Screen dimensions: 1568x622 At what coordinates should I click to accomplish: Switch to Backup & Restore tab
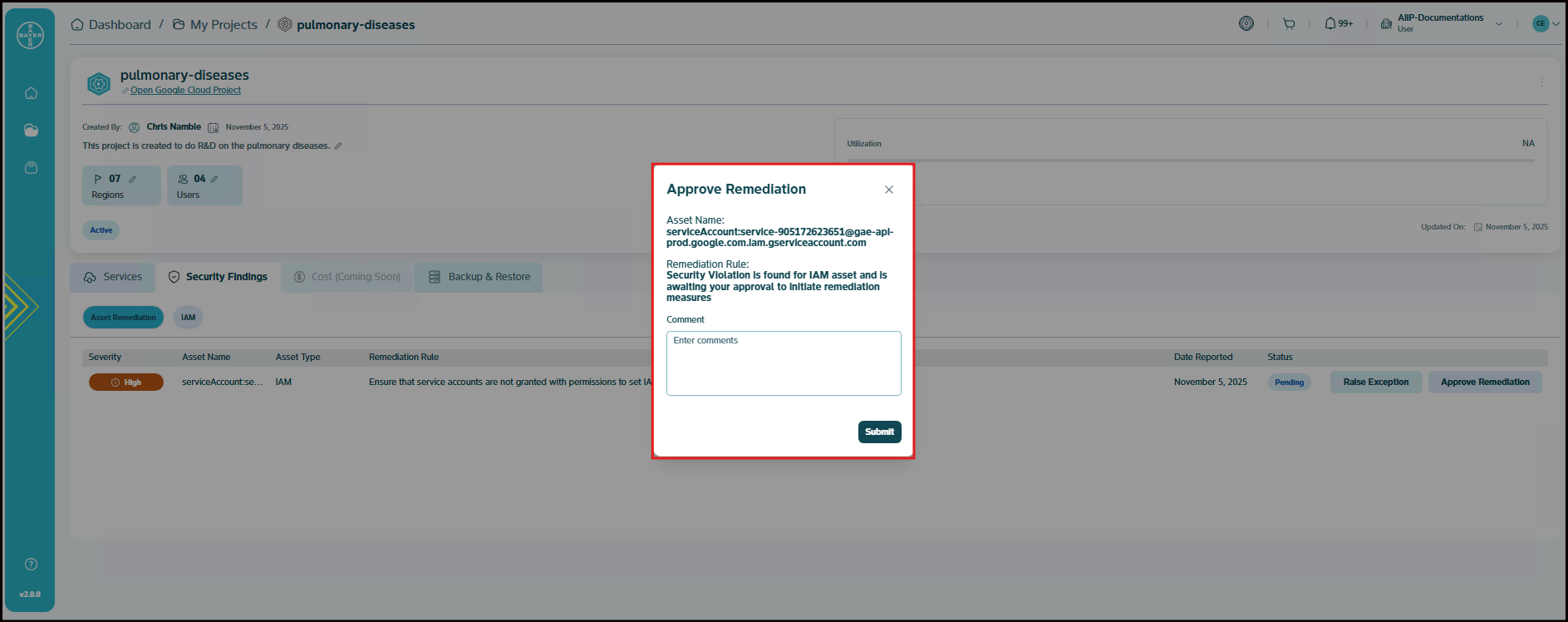(479, 277)
